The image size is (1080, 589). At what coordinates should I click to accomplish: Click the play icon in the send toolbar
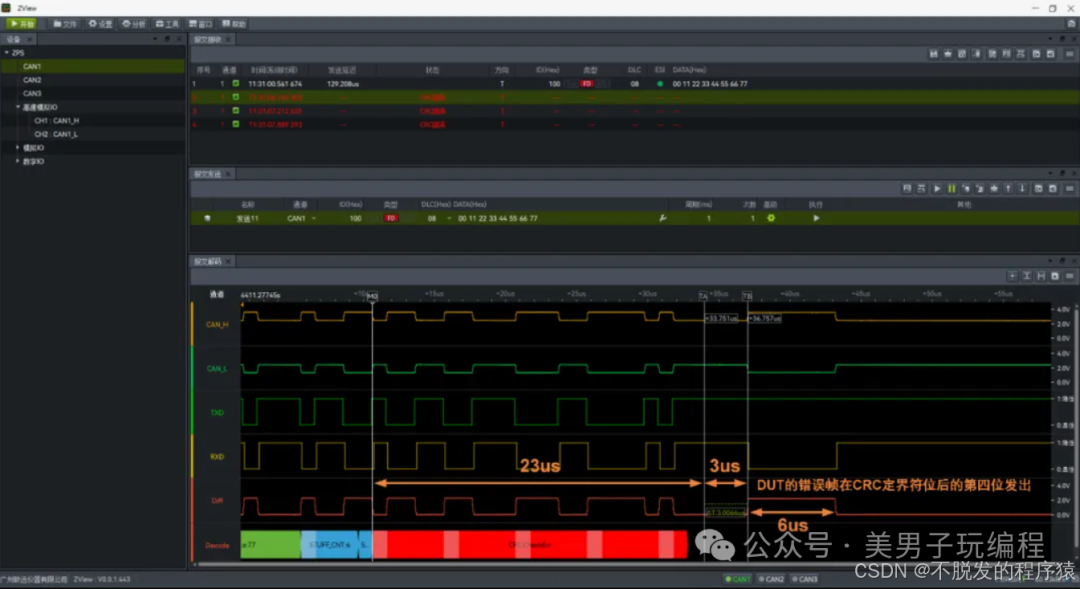(937, 189)
